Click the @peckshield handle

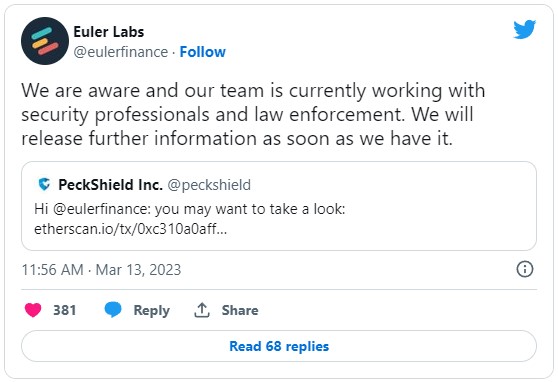(209, 185)
